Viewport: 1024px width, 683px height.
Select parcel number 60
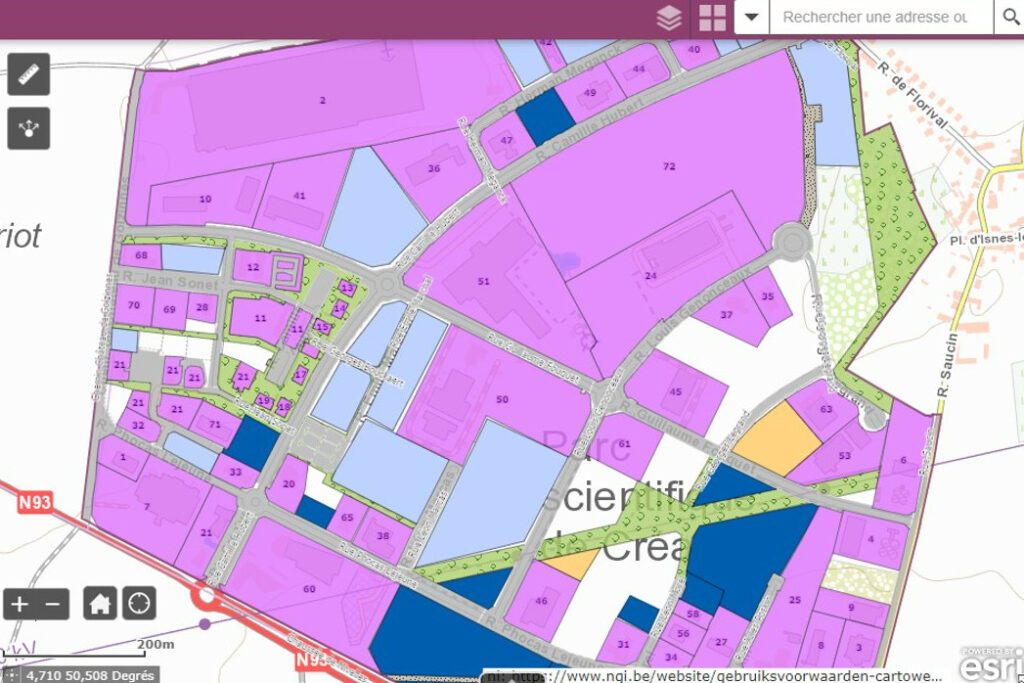[x=310, y=589]
